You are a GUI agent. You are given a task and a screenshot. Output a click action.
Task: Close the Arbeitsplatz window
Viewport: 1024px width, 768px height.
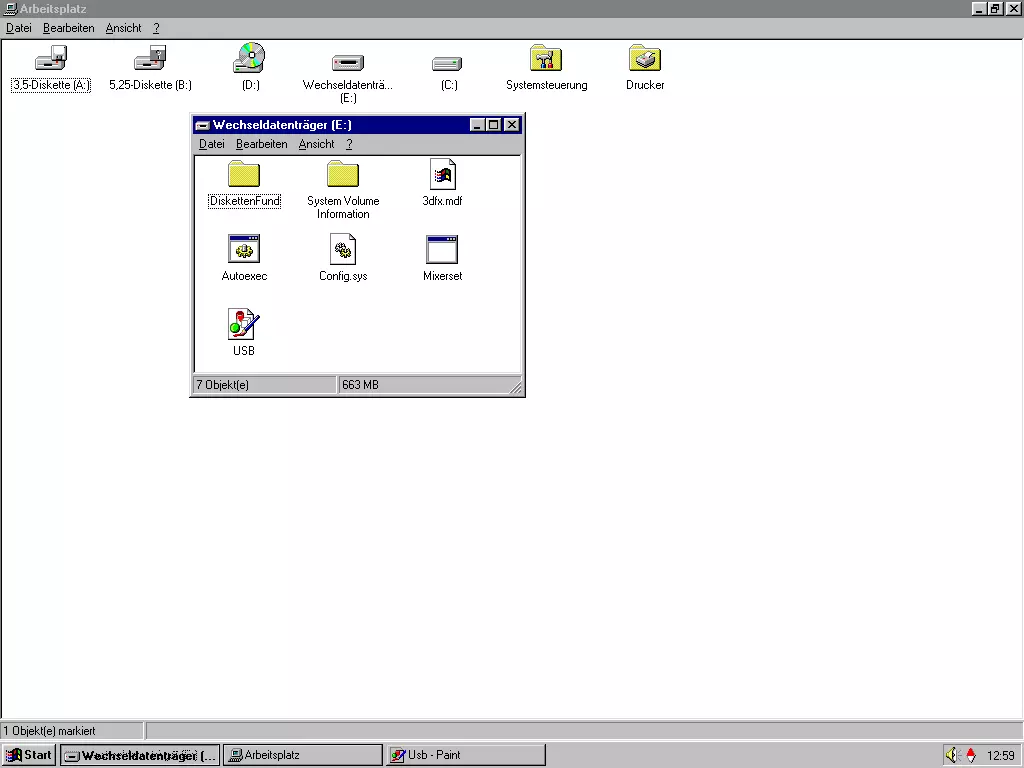pos(1013,8)
